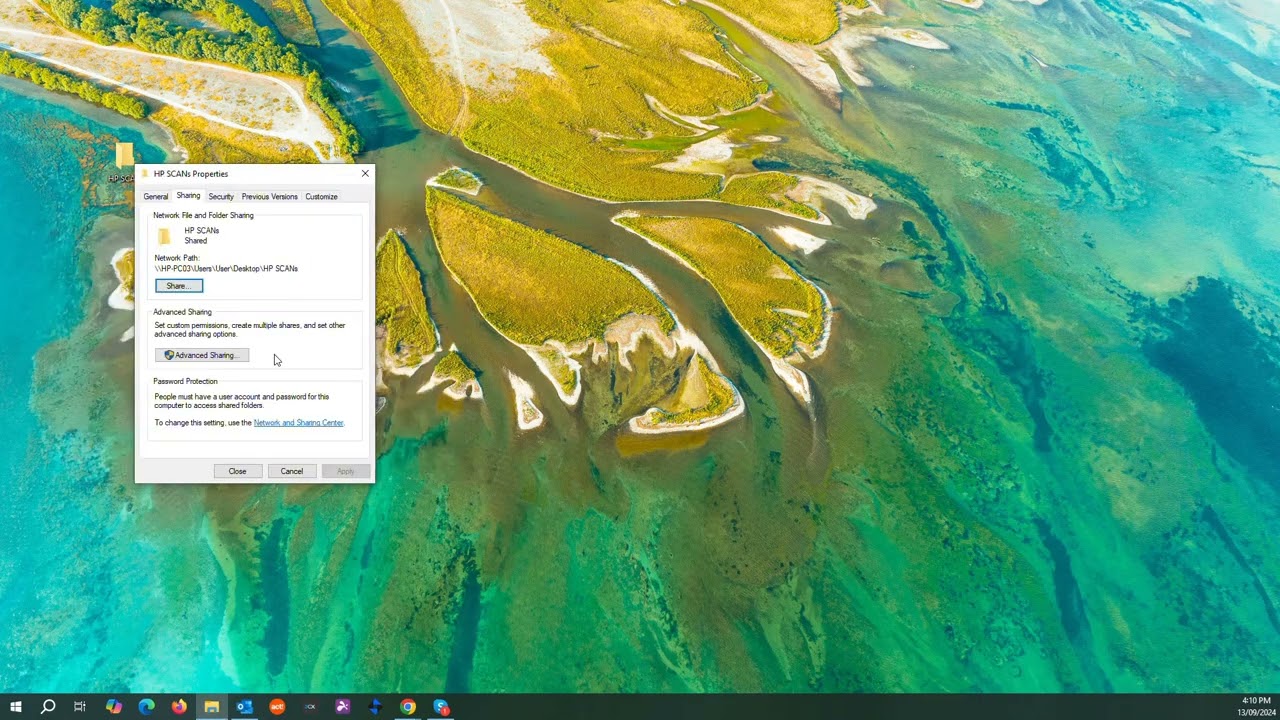Open the Windows Start menu
The width and height of the screenshot is (1280, 720).
coord(15,707)
